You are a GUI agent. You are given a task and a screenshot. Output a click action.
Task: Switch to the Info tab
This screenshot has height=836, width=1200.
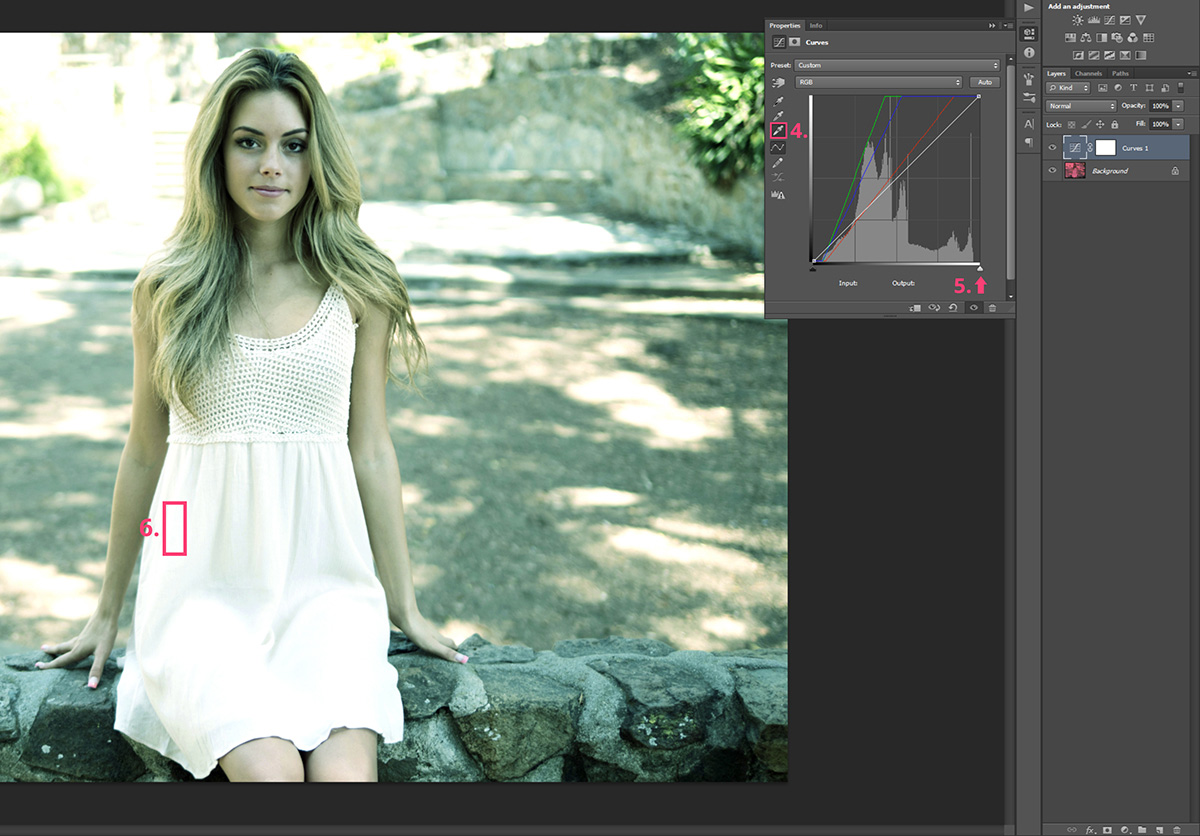tap(816, 25)
